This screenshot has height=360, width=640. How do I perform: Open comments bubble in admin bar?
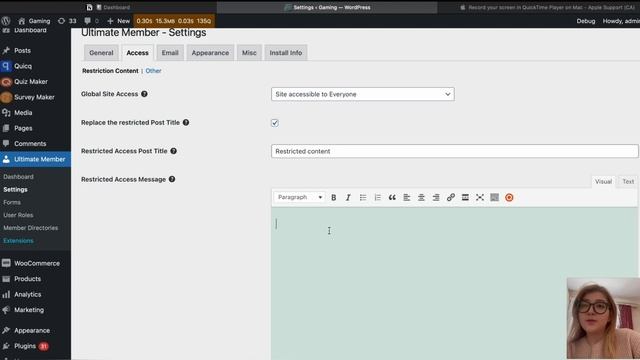(91, 21)
